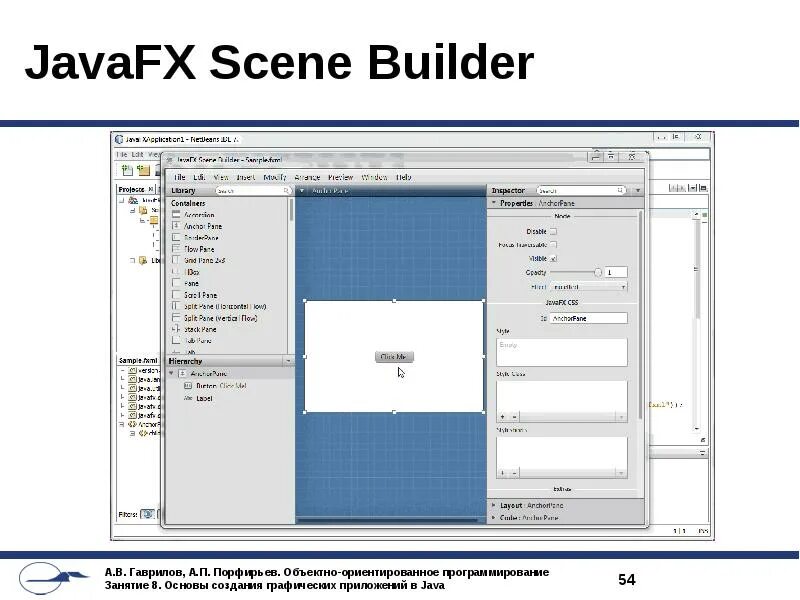Focus the Library search field
The height and width of the screenshot is (600, 800).
pos(253,190)
